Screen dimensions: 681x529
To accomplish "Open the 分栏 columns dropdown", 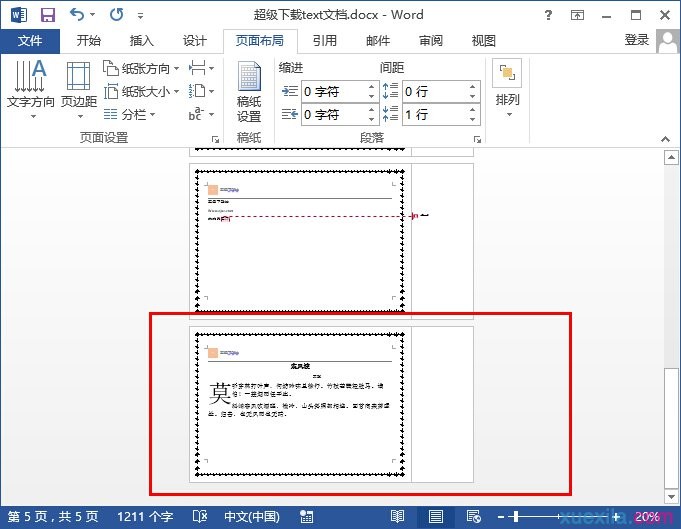I will click(x=130, y=115).
